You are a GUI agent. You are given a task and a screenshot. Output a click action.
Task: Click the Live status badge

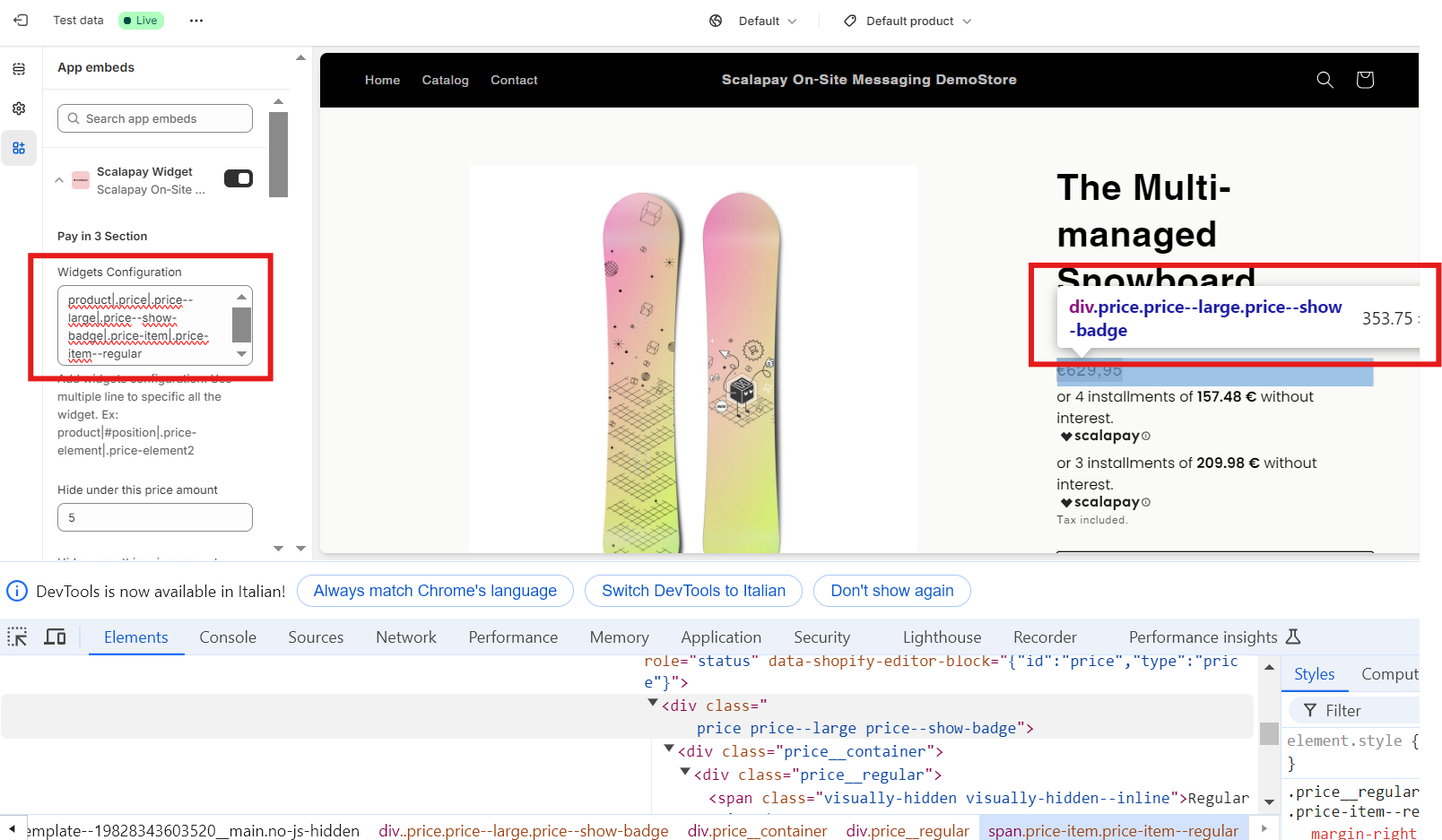tap(141, 21)
